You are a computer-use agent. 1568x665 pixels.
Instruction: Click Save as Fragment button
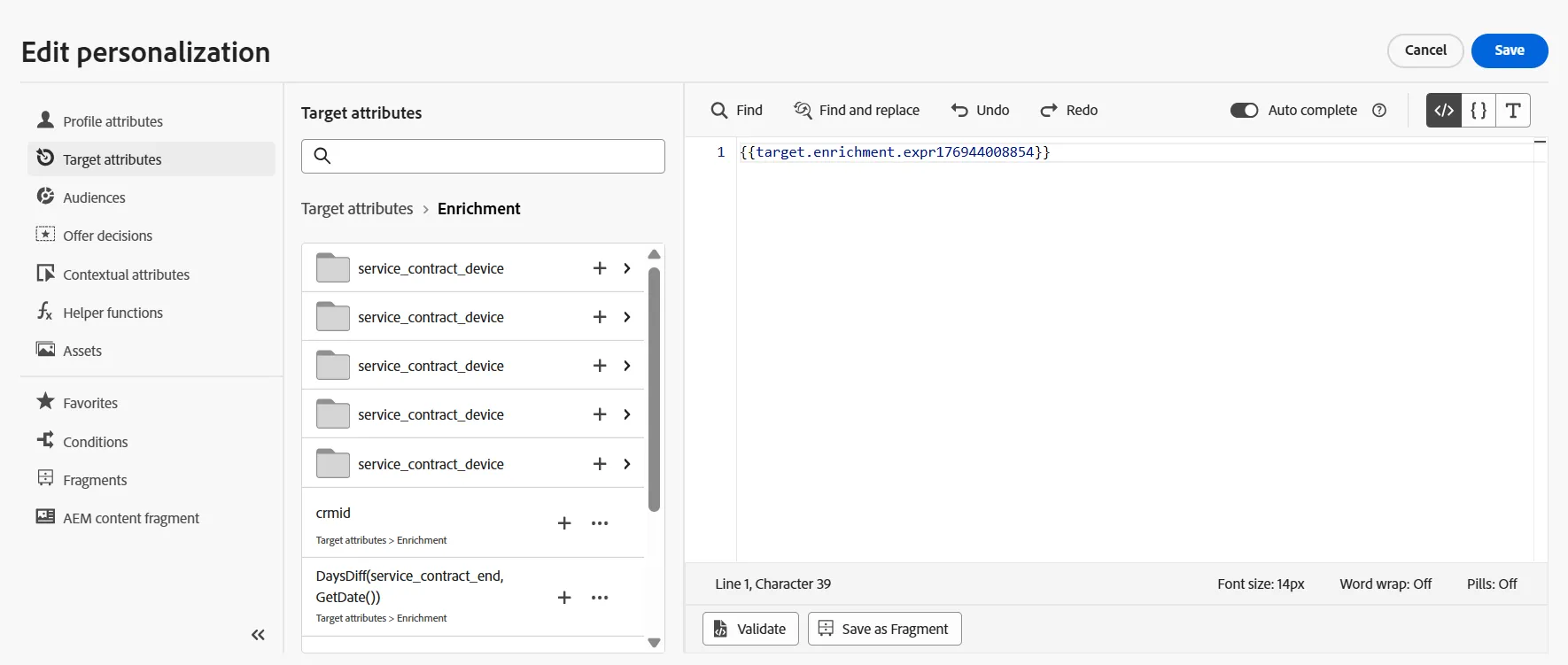(884, 629)
